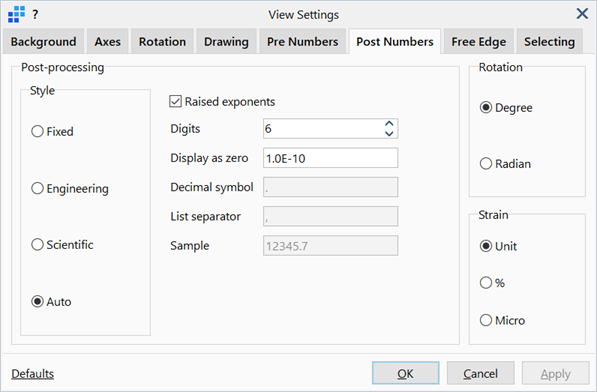Open the Pre Numbers tab
The width and height of the screenshot is (597, 392).
point(302,41)
